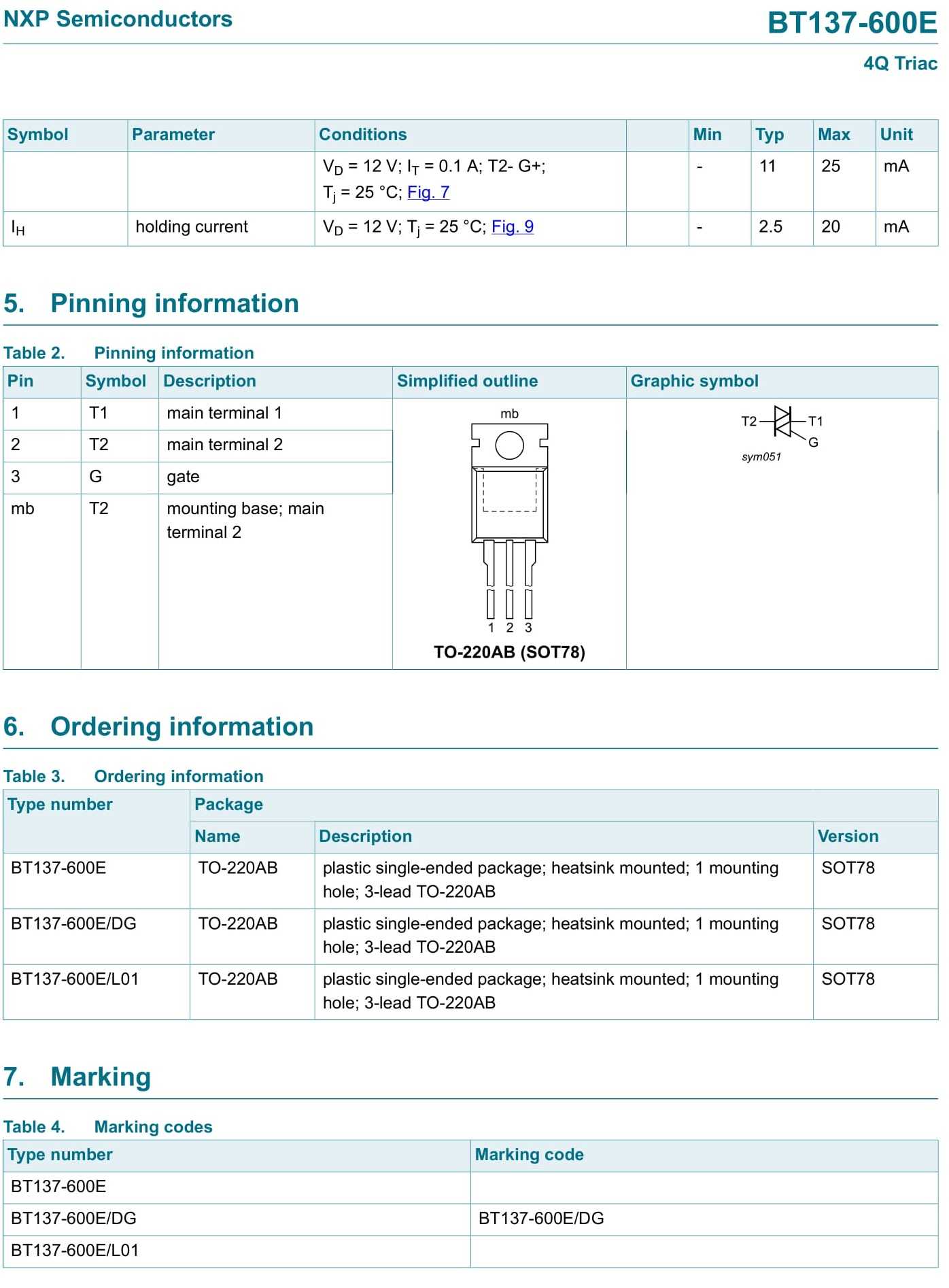The image size is (949, 1288).
Task: Click 'BT137-600E/L01' in marking table
Action: pos(75,1251)
